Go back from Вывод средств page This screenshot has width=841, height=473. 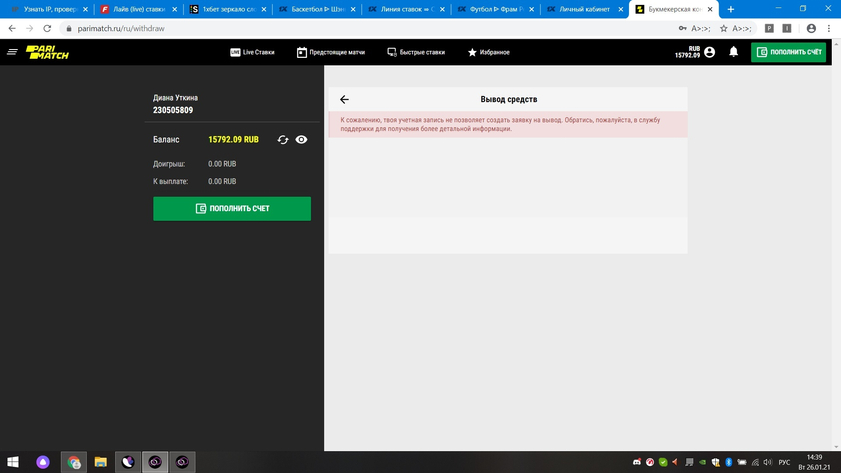point(344,99)
